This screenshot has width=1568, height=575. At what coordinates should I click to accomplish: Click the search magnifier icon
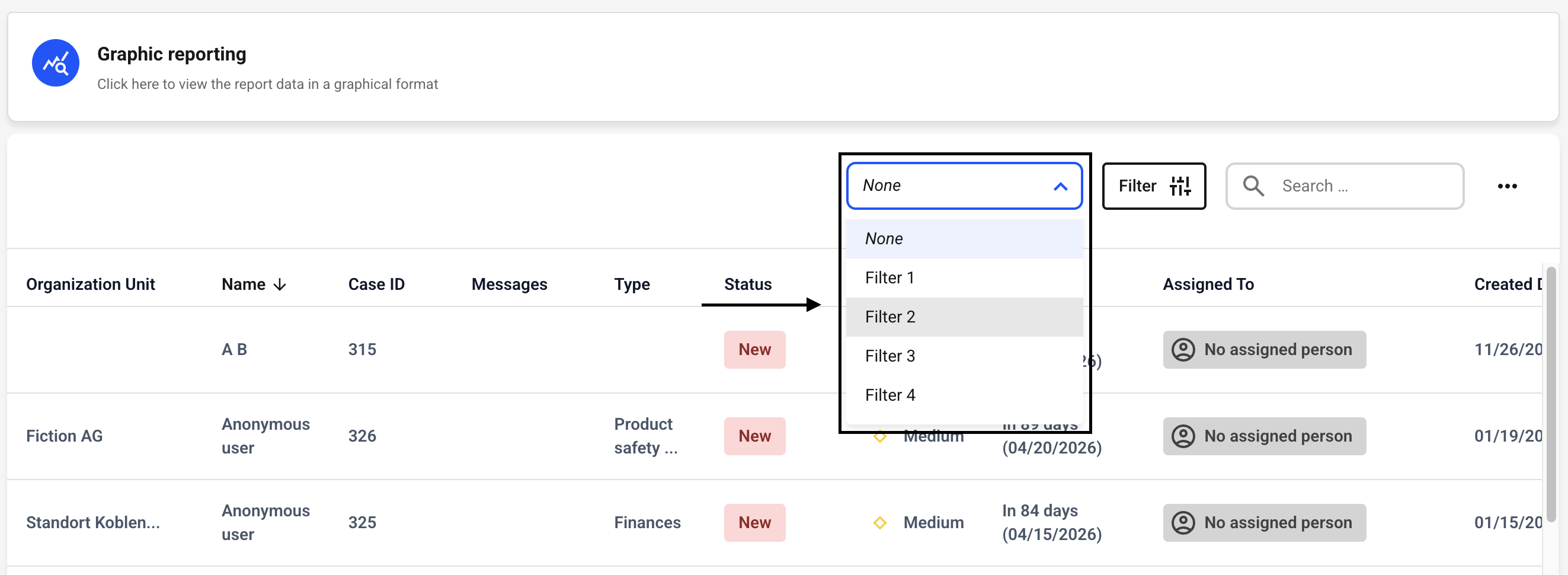[x=1253, y=186]
